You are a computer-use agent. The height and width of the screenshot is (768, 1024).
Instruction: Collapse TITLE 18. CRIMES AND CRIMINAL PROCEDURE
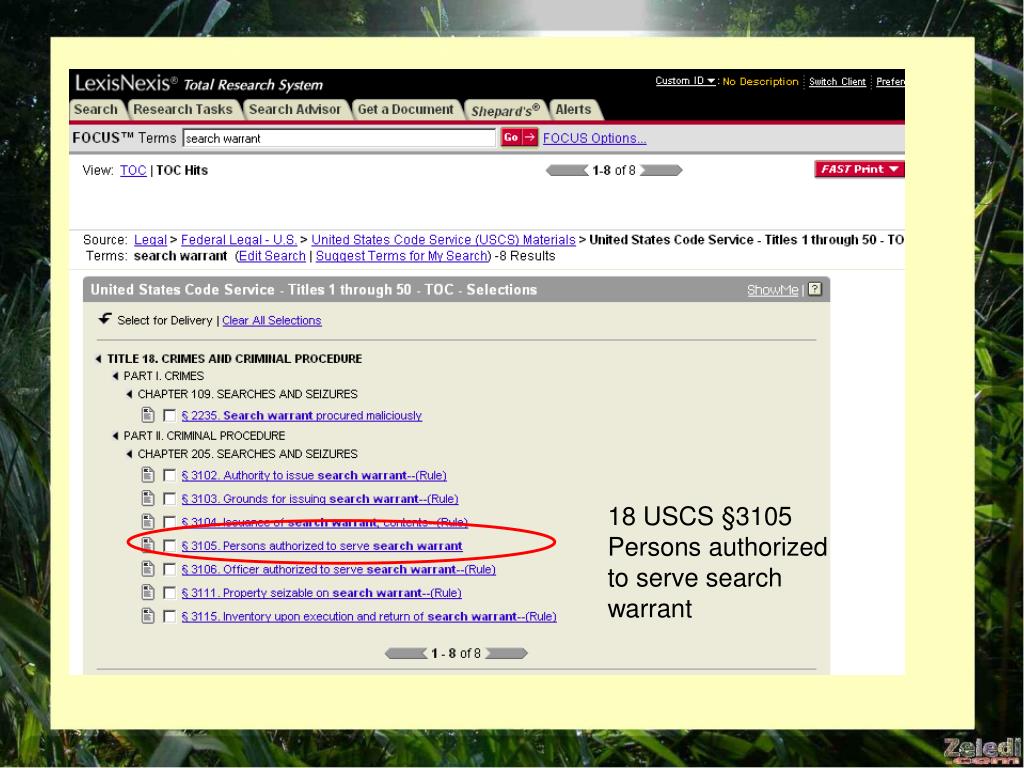(x=99, y=359)
